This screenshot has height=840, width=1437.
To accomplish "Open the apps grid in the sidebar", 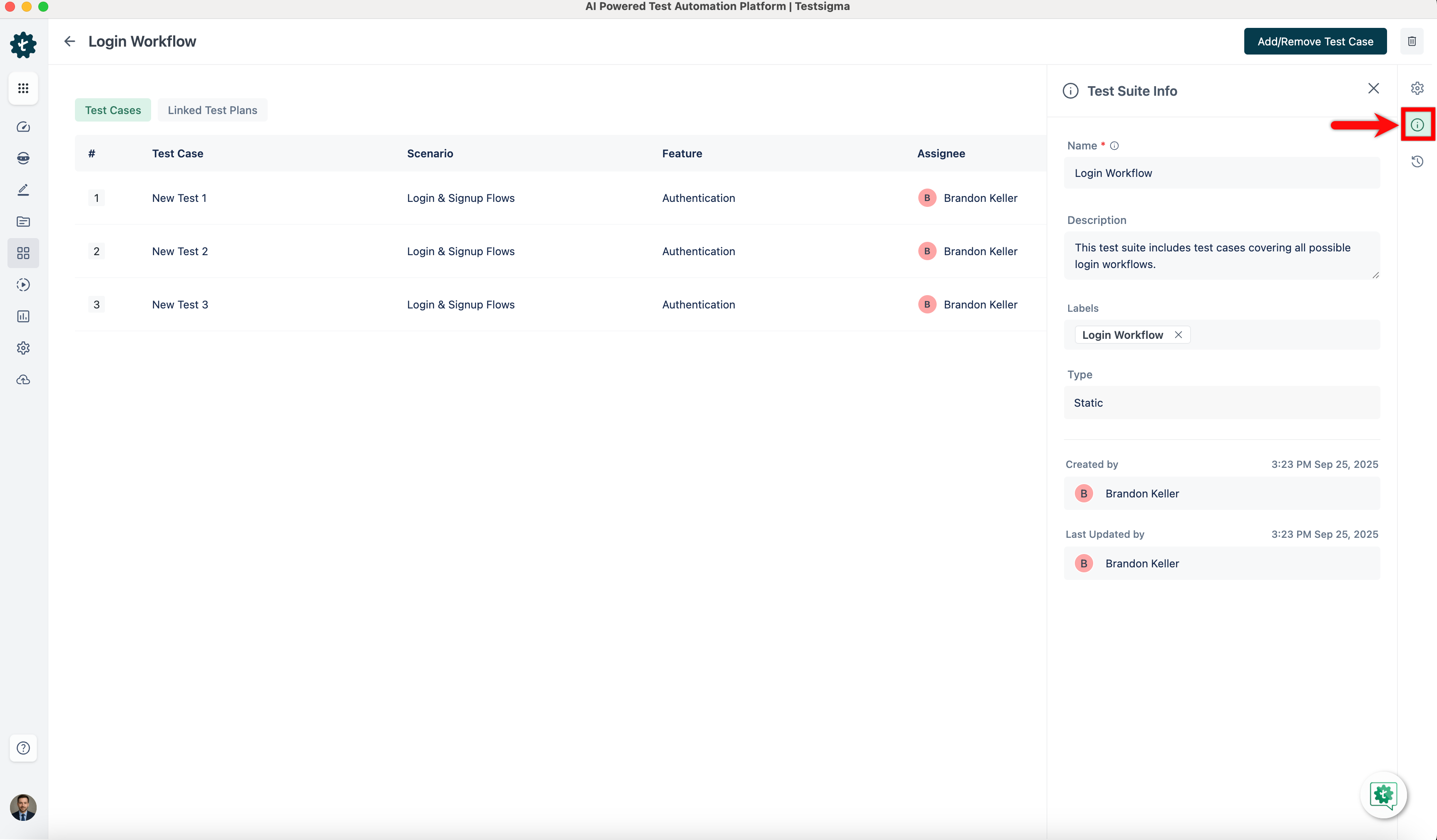I will click(23, 88).
